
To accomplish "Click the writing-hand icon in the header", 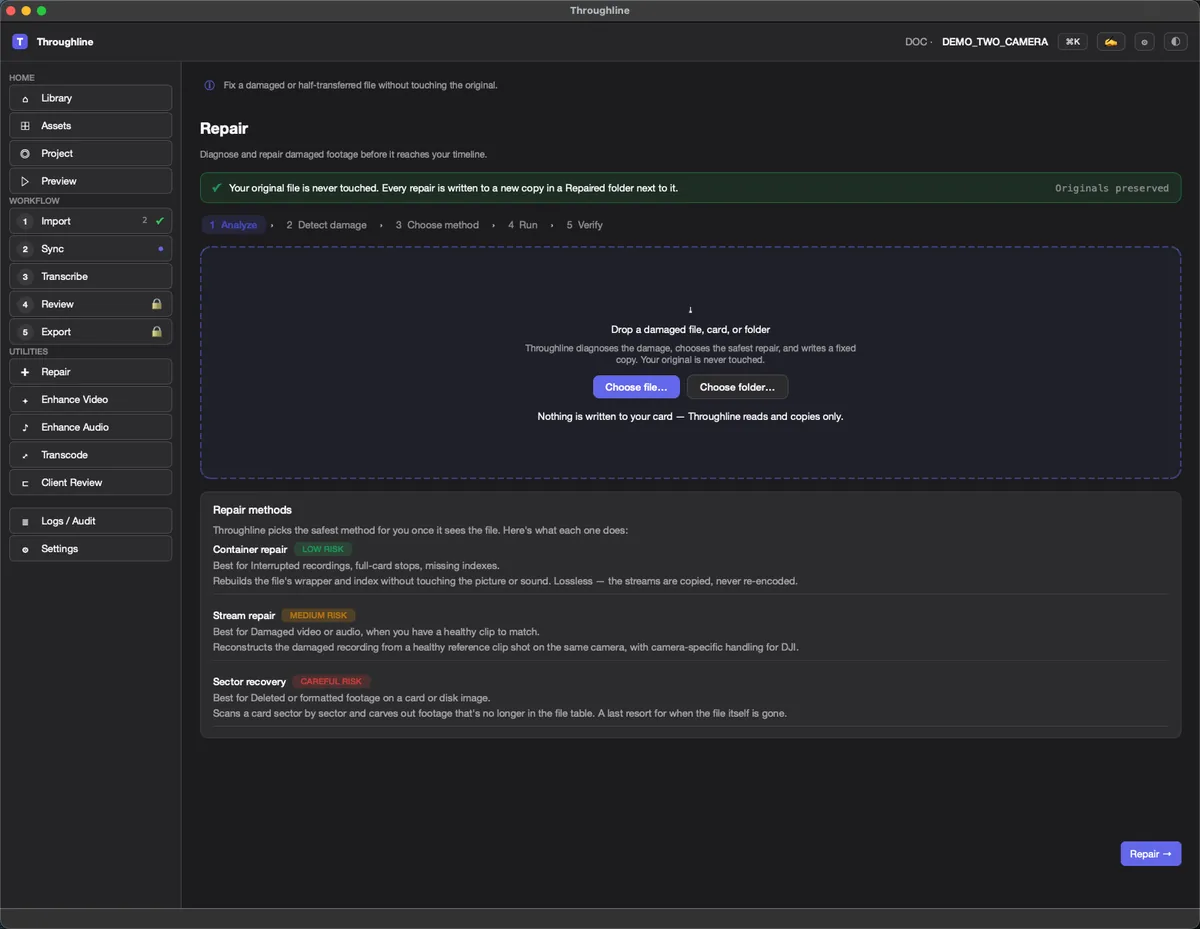I will point(1111,42).
